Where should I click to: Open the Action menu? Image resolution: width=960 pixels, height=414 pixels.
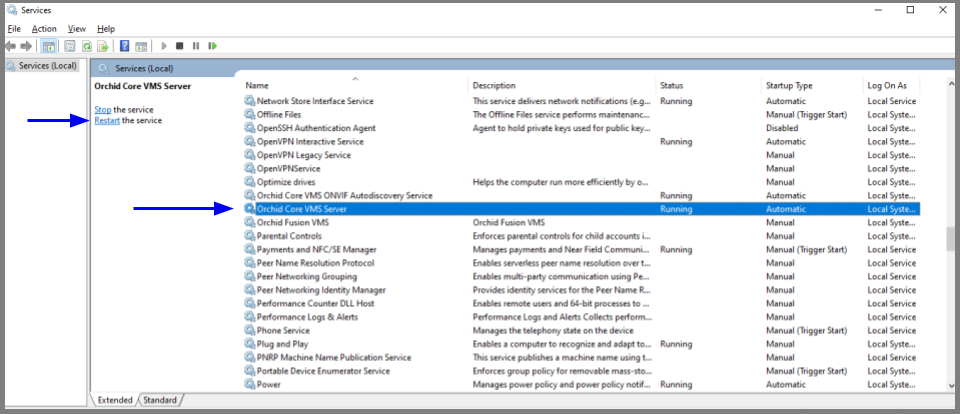[44, 29]
